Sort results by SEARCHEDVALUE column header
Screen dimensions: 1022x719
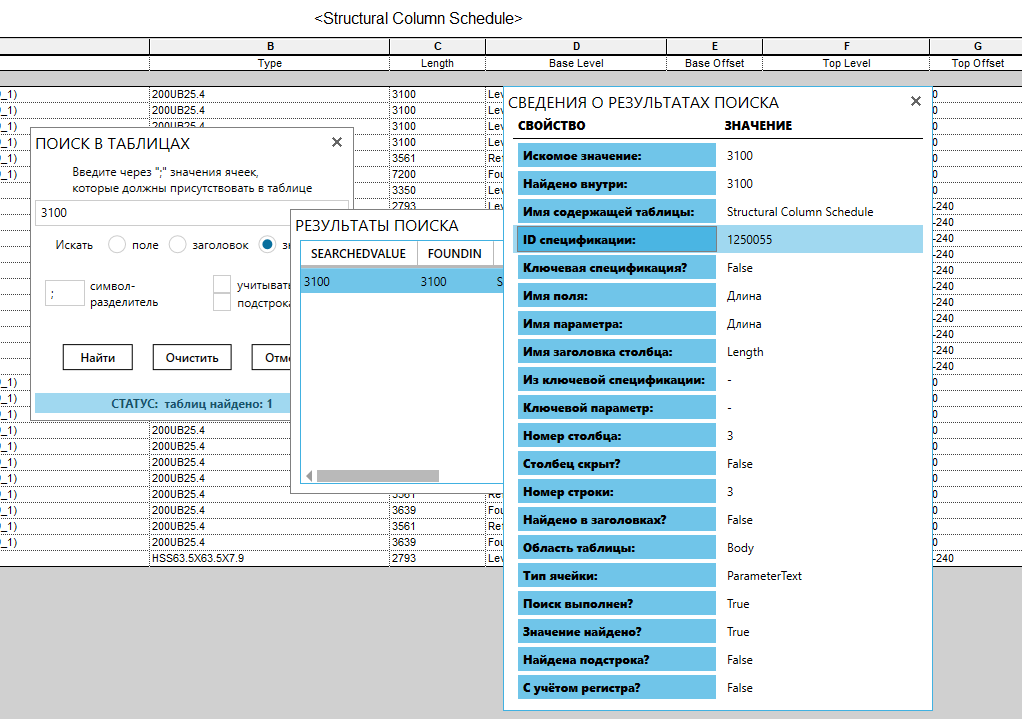tap(358, 254)
